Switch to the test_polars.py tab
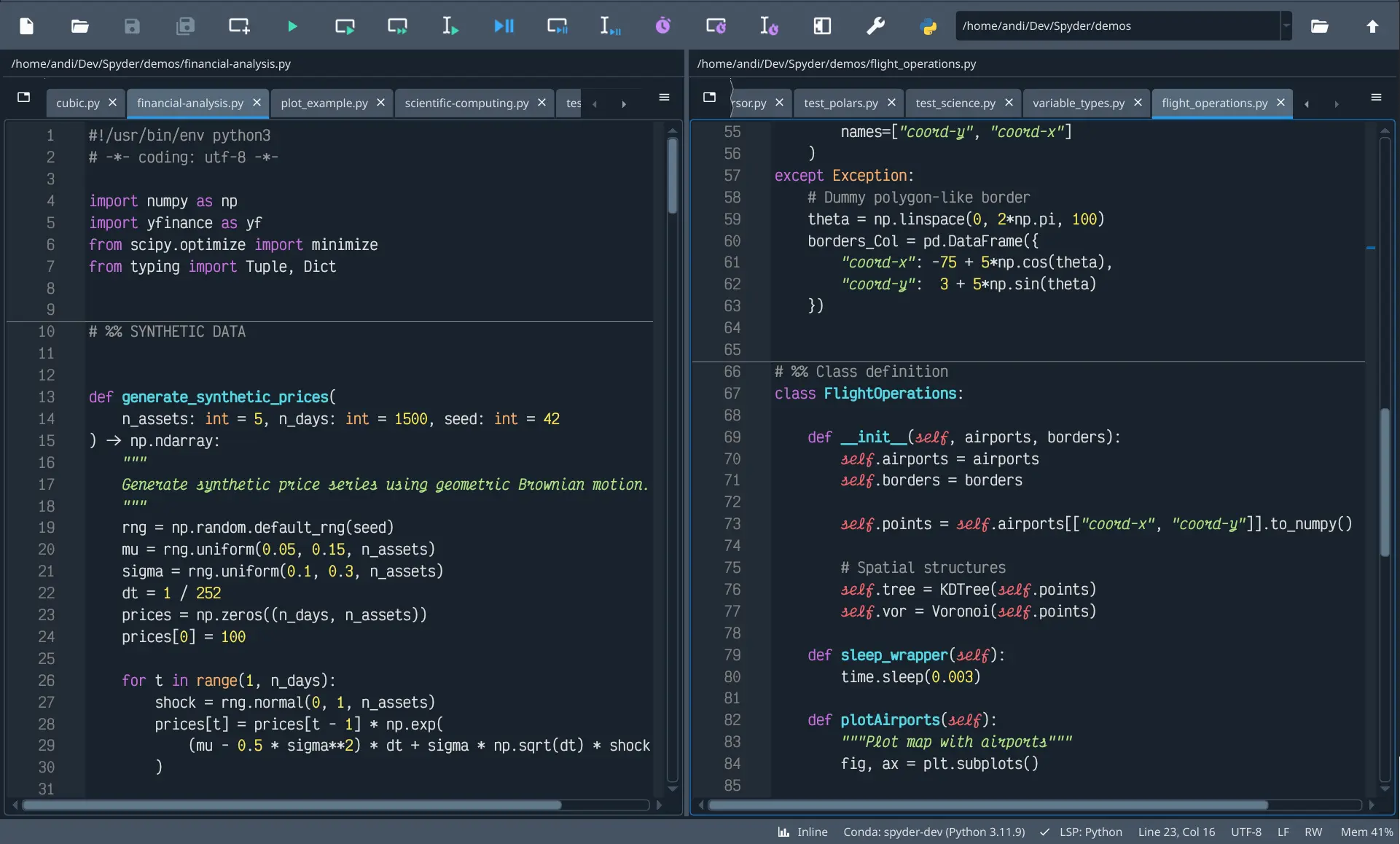 point(841,103)
